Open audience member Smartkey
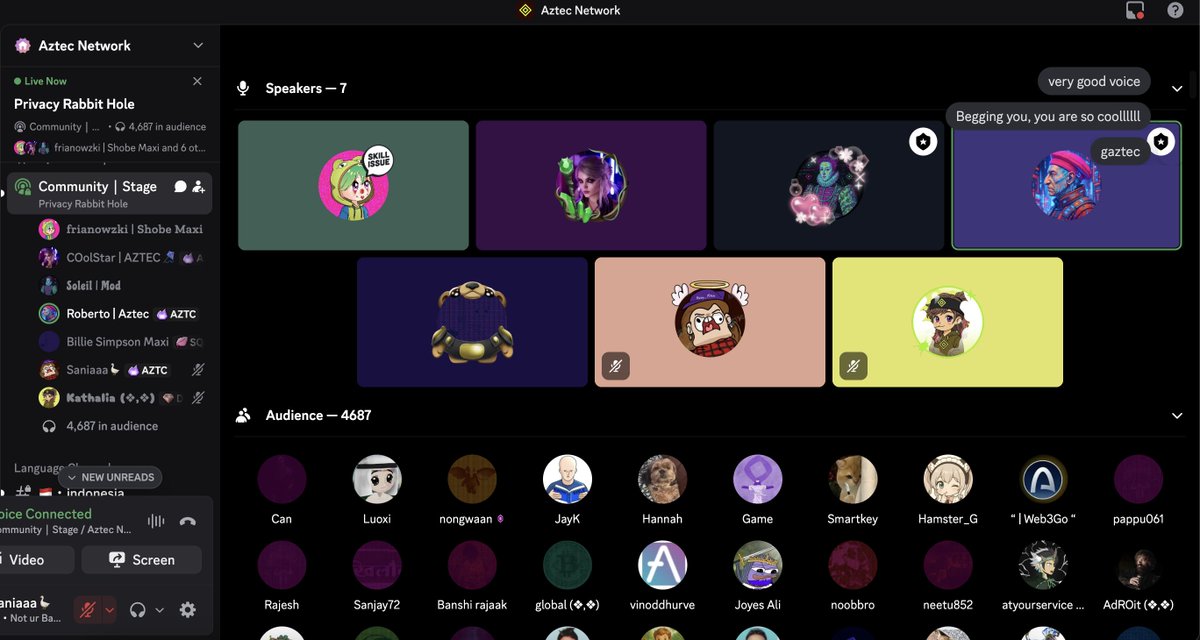1200x640 pixels. coord(852,490)
